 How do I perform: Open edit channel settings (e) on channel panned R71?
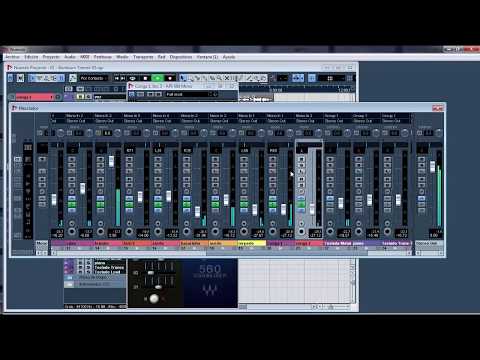(x=129, y=192)
